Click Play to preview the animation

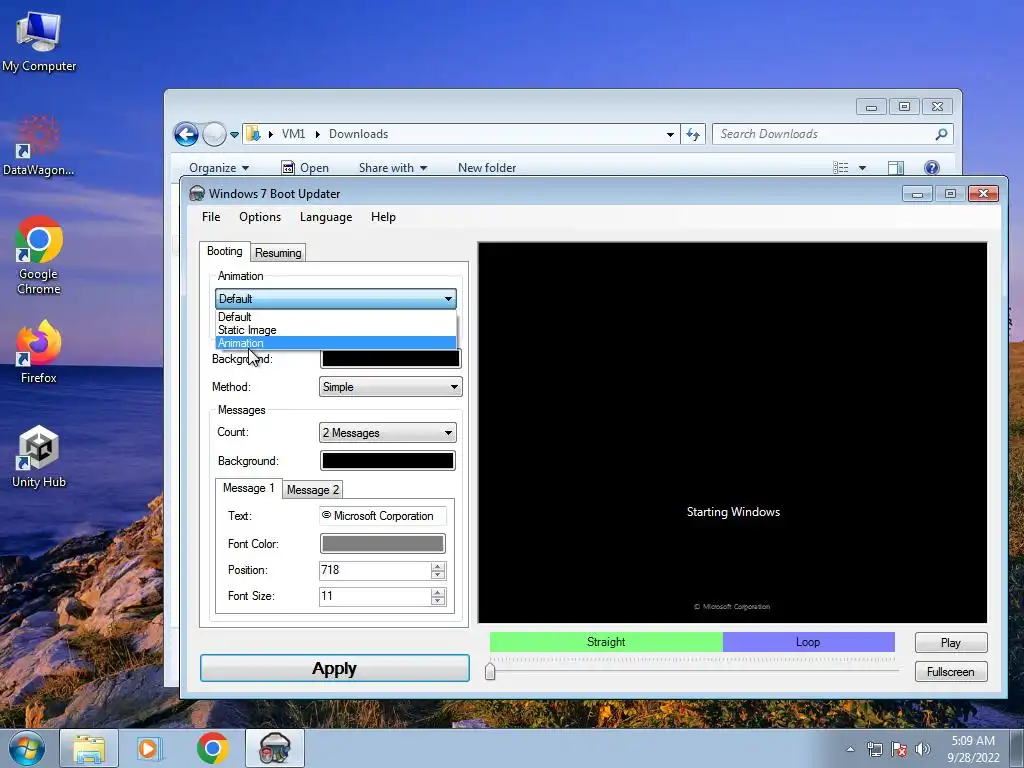(951, 643)
